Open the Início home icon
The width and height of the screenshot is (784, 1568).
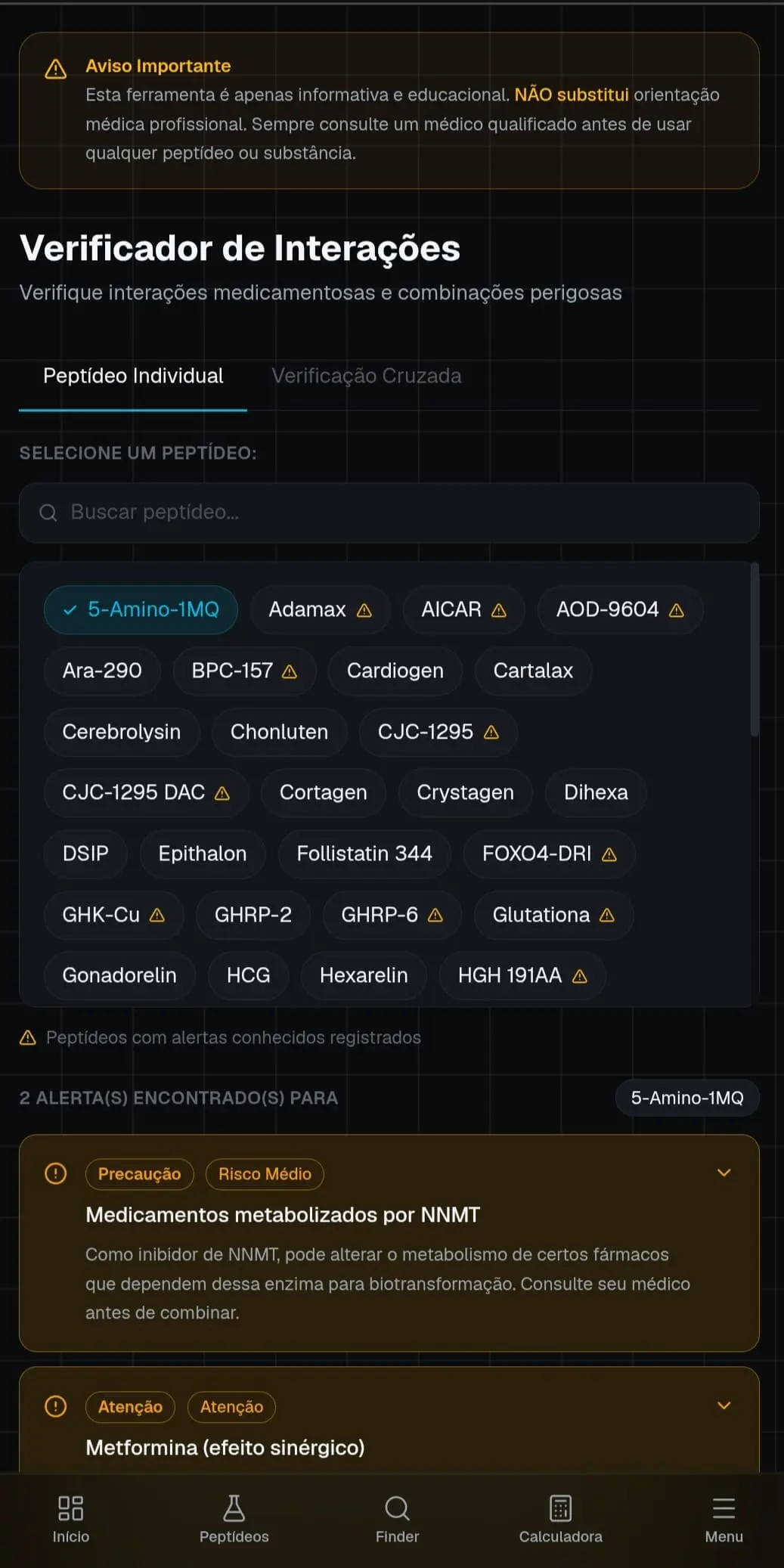click(70, 1508)
